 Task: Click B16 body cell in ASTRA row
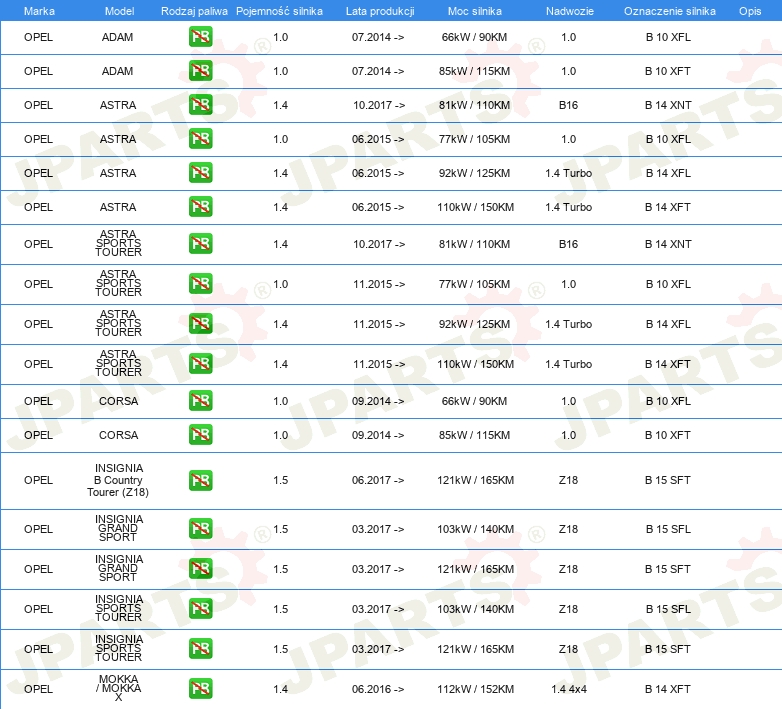tap(569, 105)
